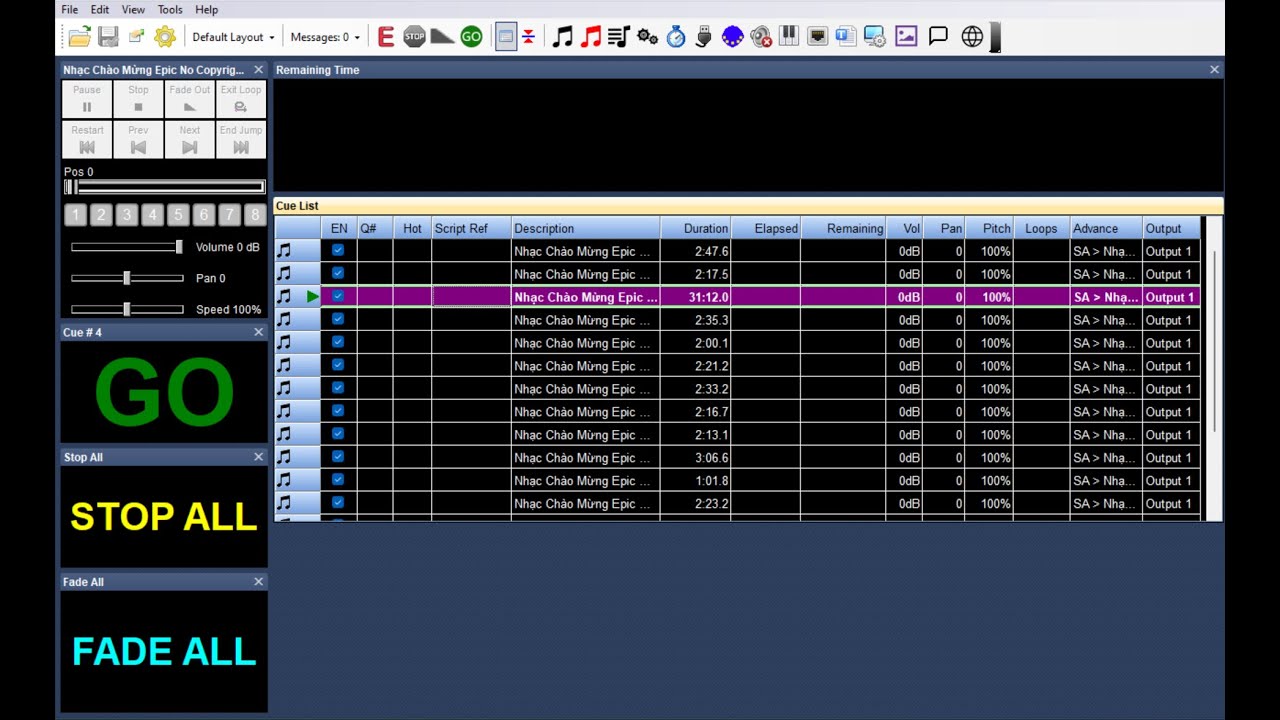Screen dimensions: 1280x720
Task: Open the Messages: 0 dropdown
Action: [325, 37]
